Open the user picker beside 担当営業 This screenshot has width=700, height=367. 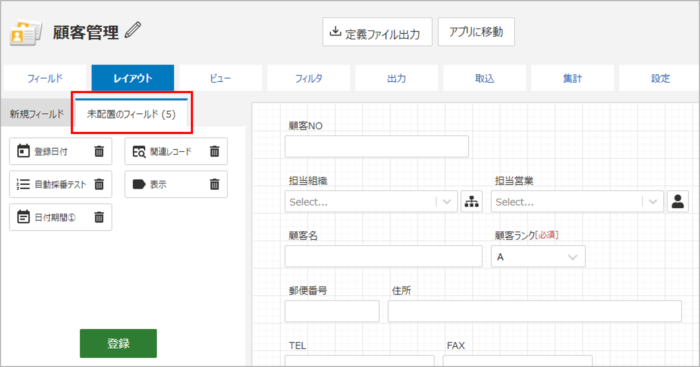point(678,201)
